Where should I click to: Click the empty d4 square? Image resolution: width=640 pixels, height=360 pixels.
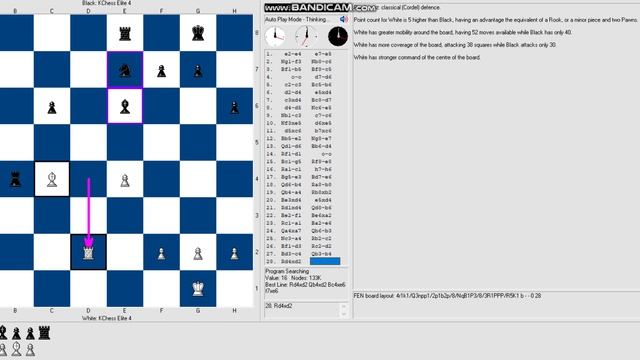tap(88, 179)
